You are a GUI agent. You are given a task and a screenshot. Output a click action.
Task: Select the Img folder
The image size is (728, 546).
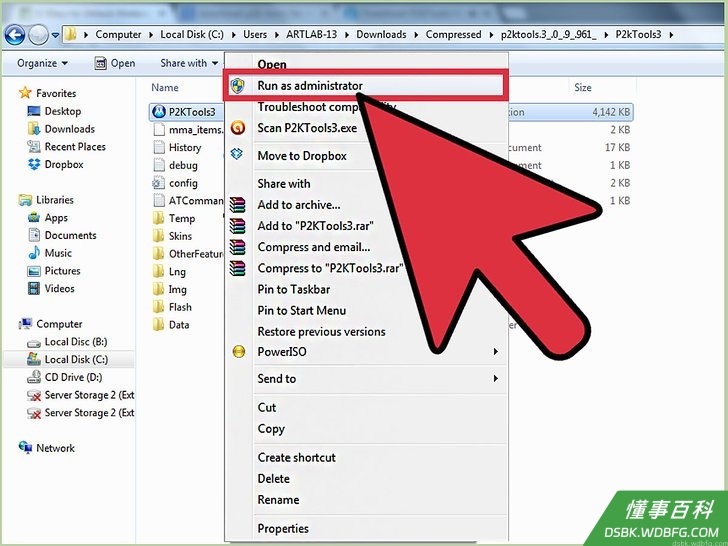click(x=177, y=289)
